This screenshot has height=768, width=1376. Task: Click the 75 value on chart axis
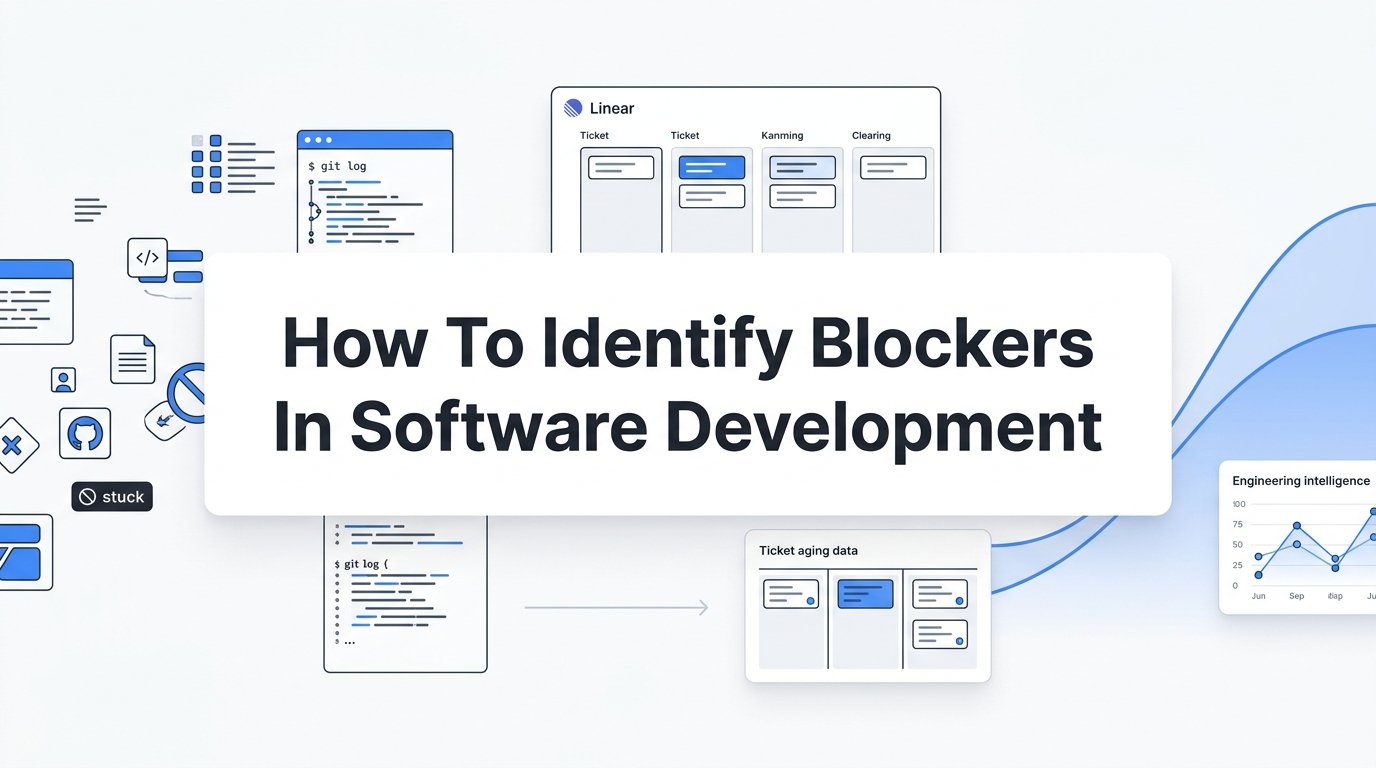[x=1238, y=525]
